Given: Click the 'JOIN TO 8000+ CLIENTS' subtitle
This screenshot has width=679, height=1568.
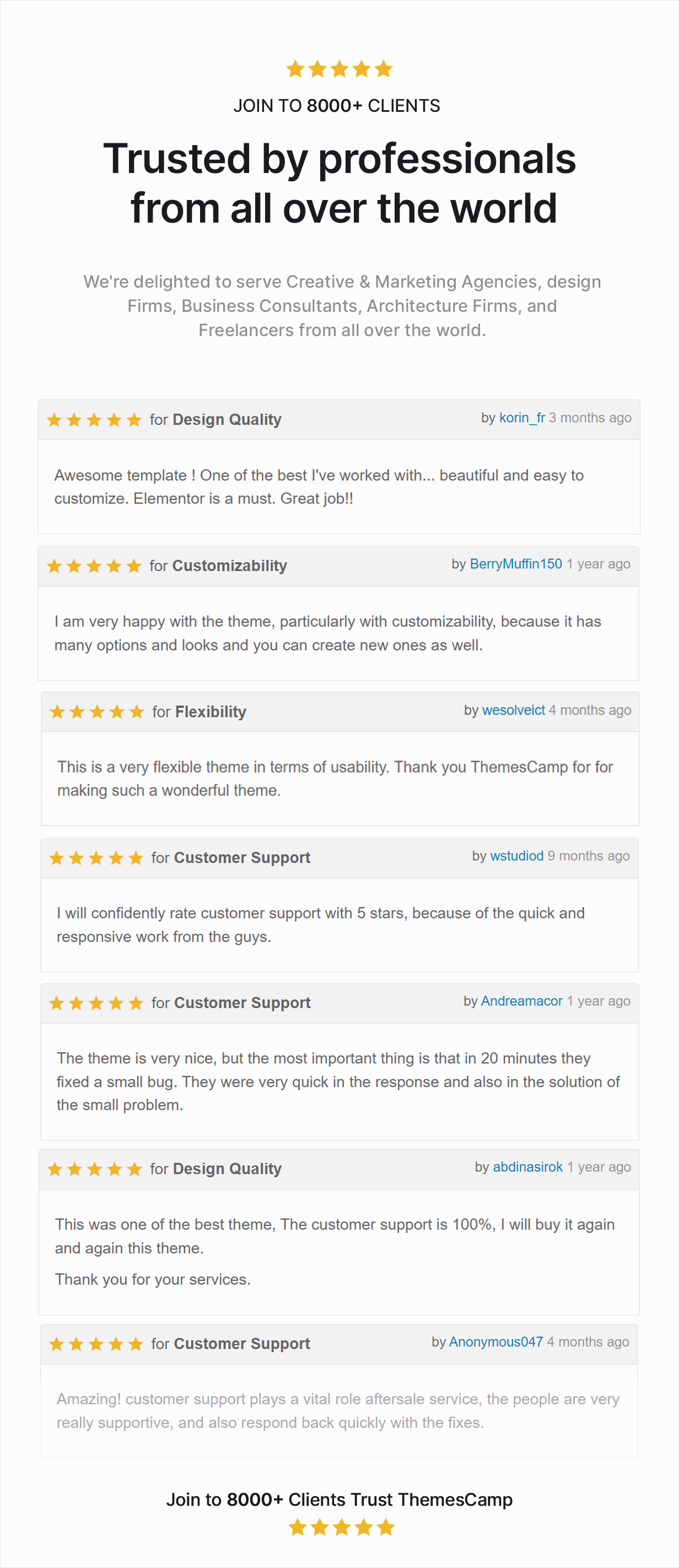Looking at the screenshot, I should (336, 106).
